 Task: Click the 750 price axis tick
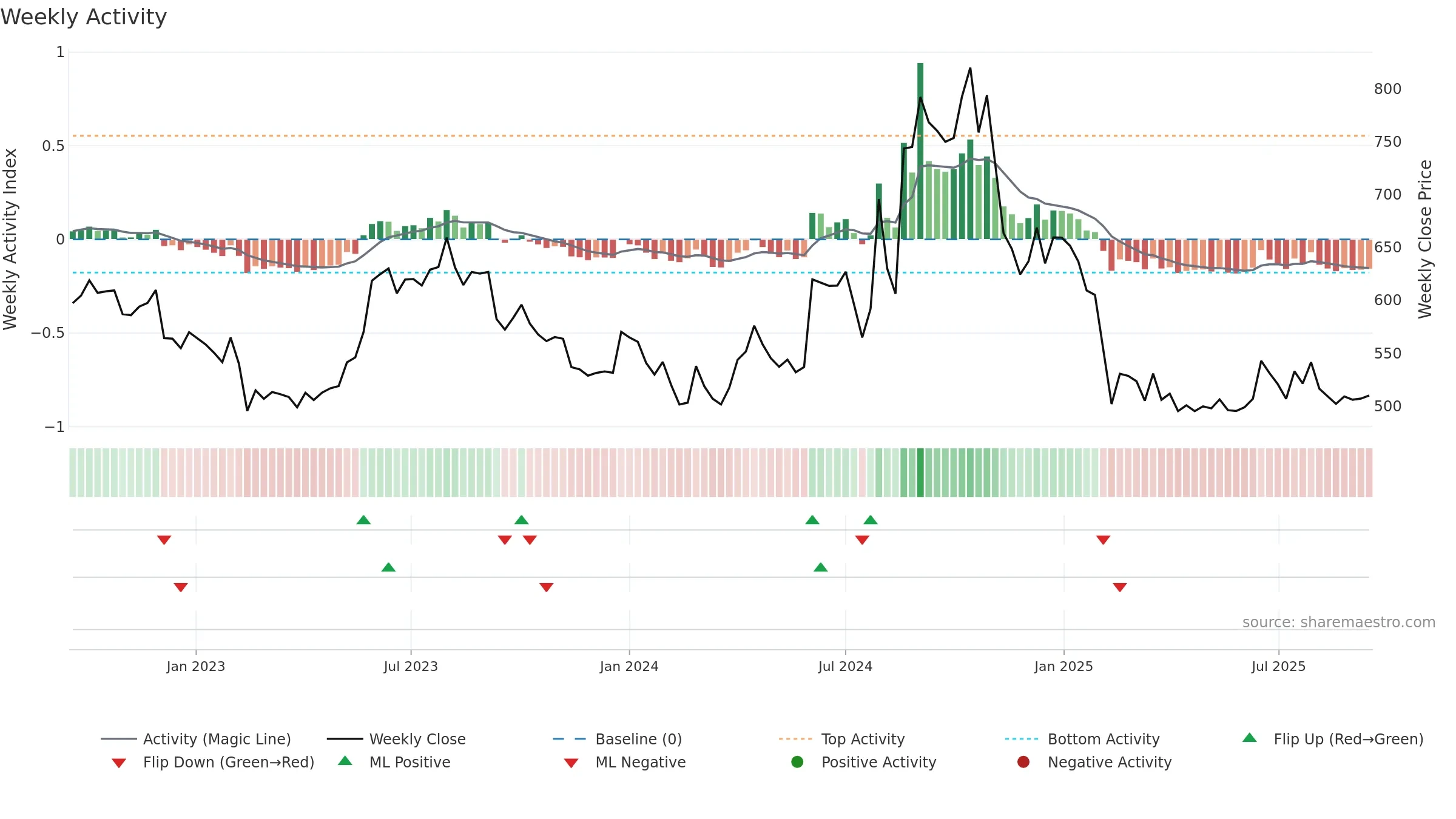click(1388, 141)
